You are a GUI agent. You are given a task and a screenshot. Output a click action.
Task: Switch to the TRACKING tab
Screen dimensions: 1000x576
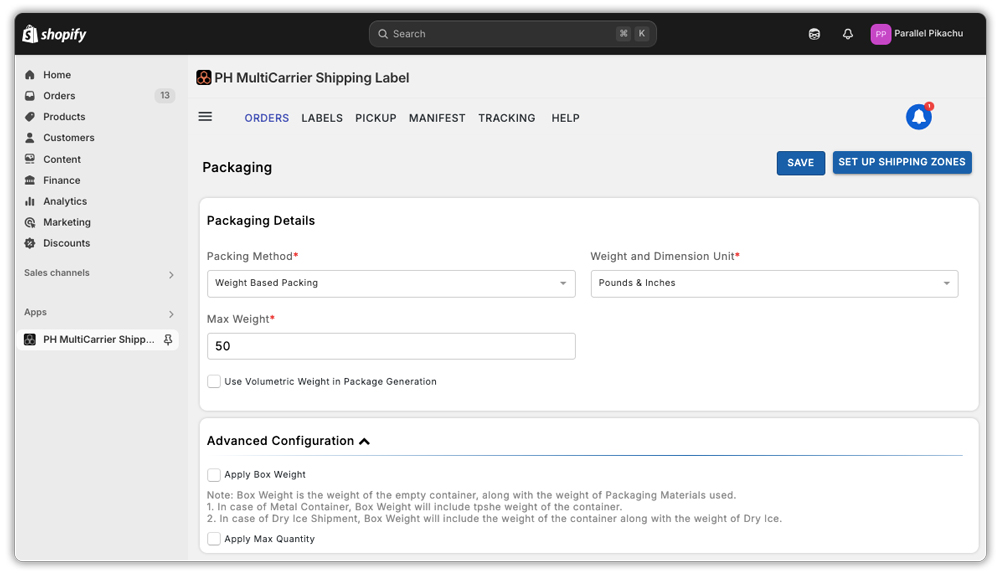[x=507, y=118]
